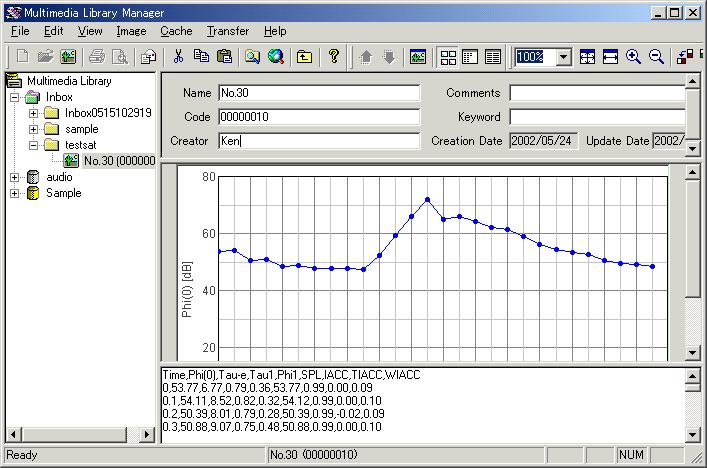Click the network transfer icon at toolbar end

[x=685, y=57]
